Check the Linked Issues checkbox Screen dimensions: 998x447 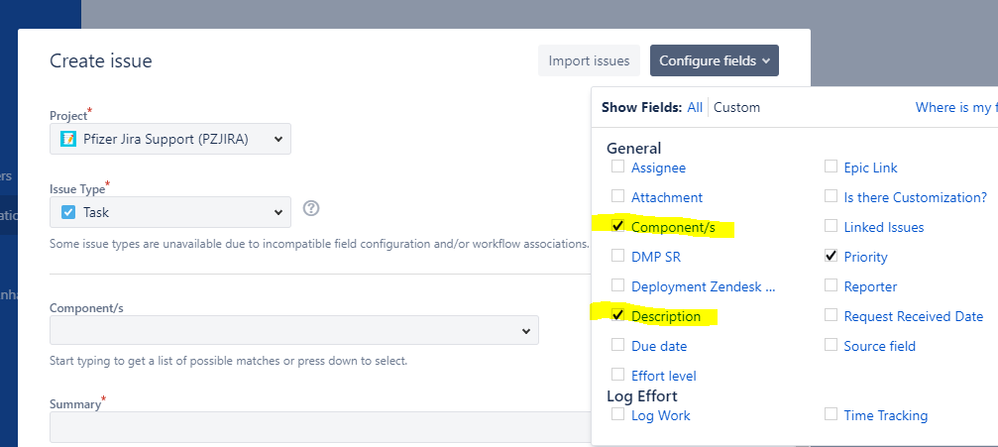(831, 226)
